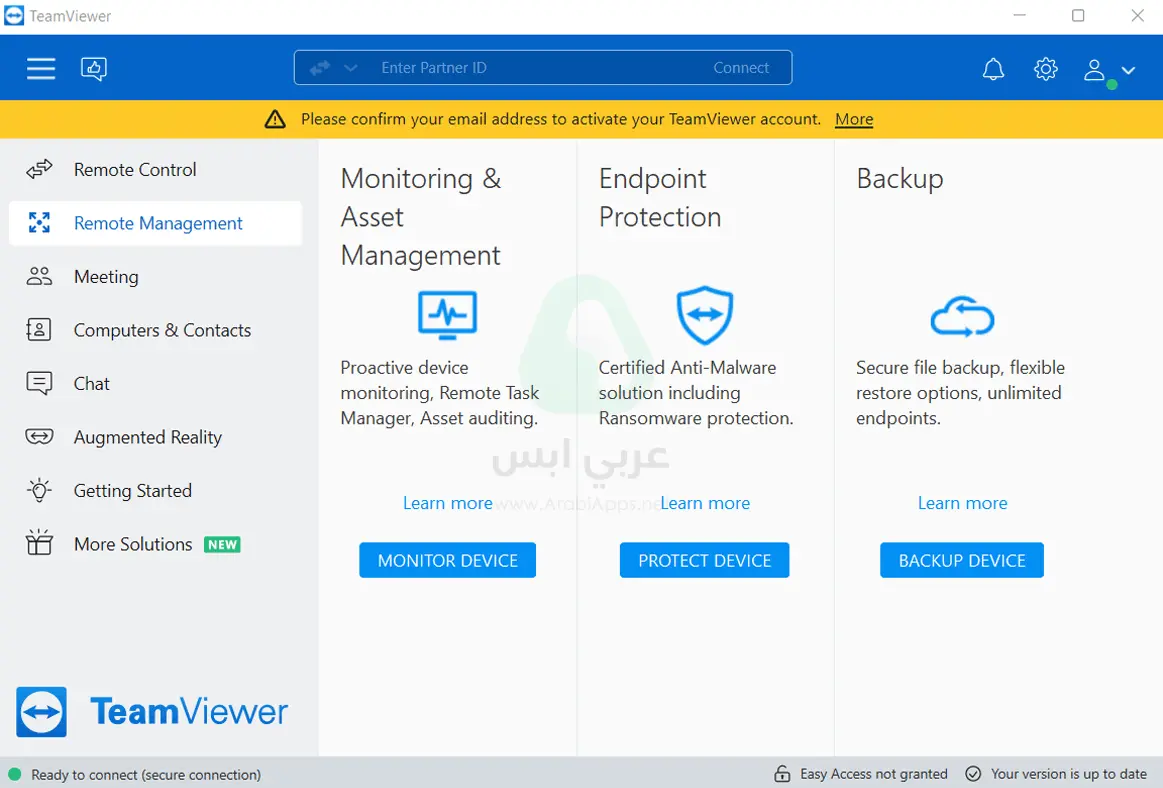The width and height of the screenshot is (1163, 788).
Task: Select Remote Control in the sidebar
Action: [135, 170]
